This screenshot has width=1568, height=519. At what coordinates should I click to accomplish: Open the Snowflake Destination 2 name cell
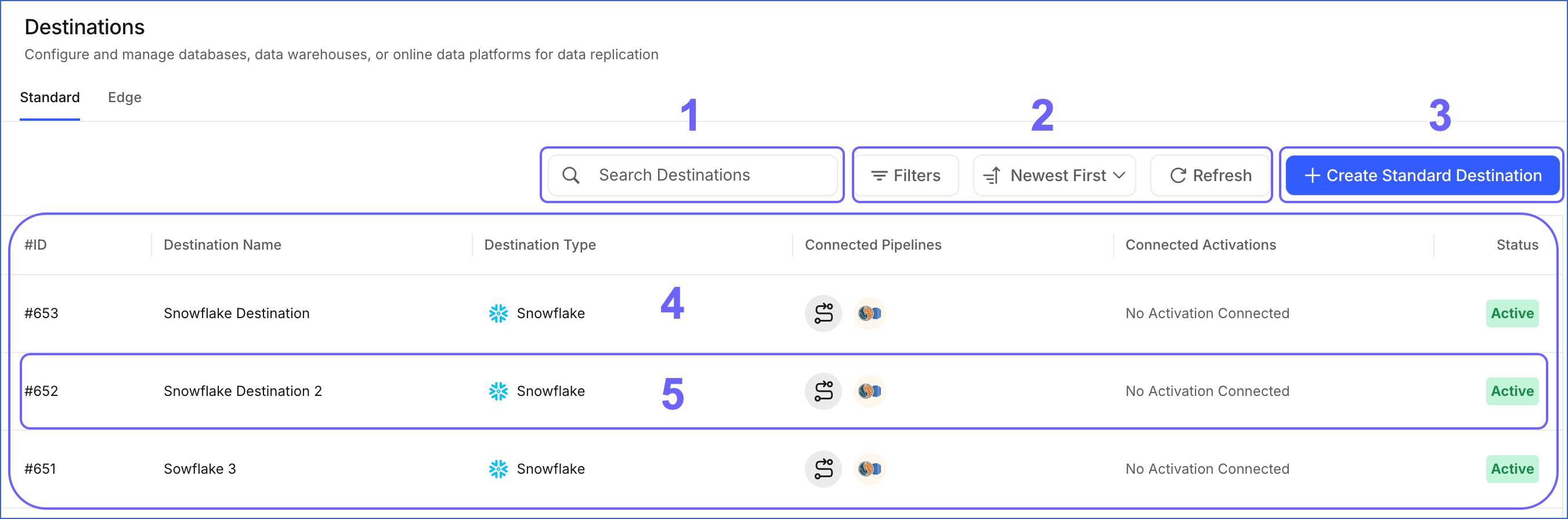(x=242, y=391)
